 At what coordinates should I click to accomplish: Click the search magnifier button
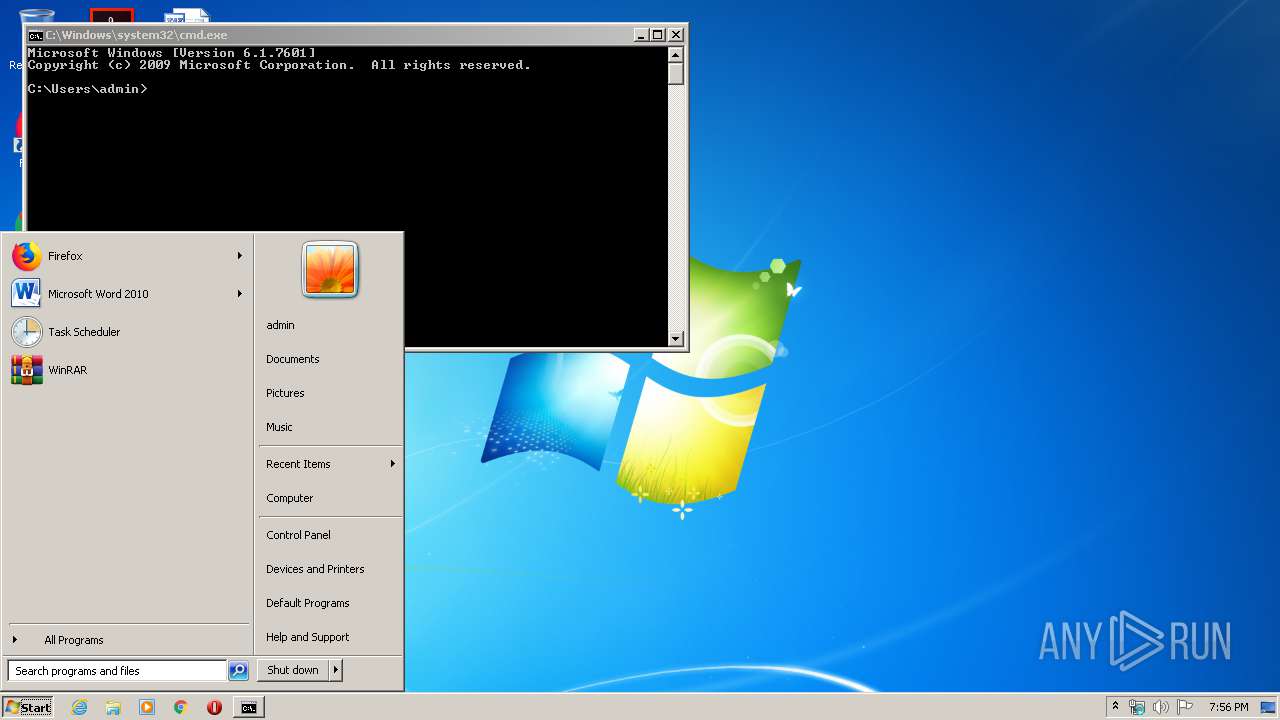tap(238, 671)
